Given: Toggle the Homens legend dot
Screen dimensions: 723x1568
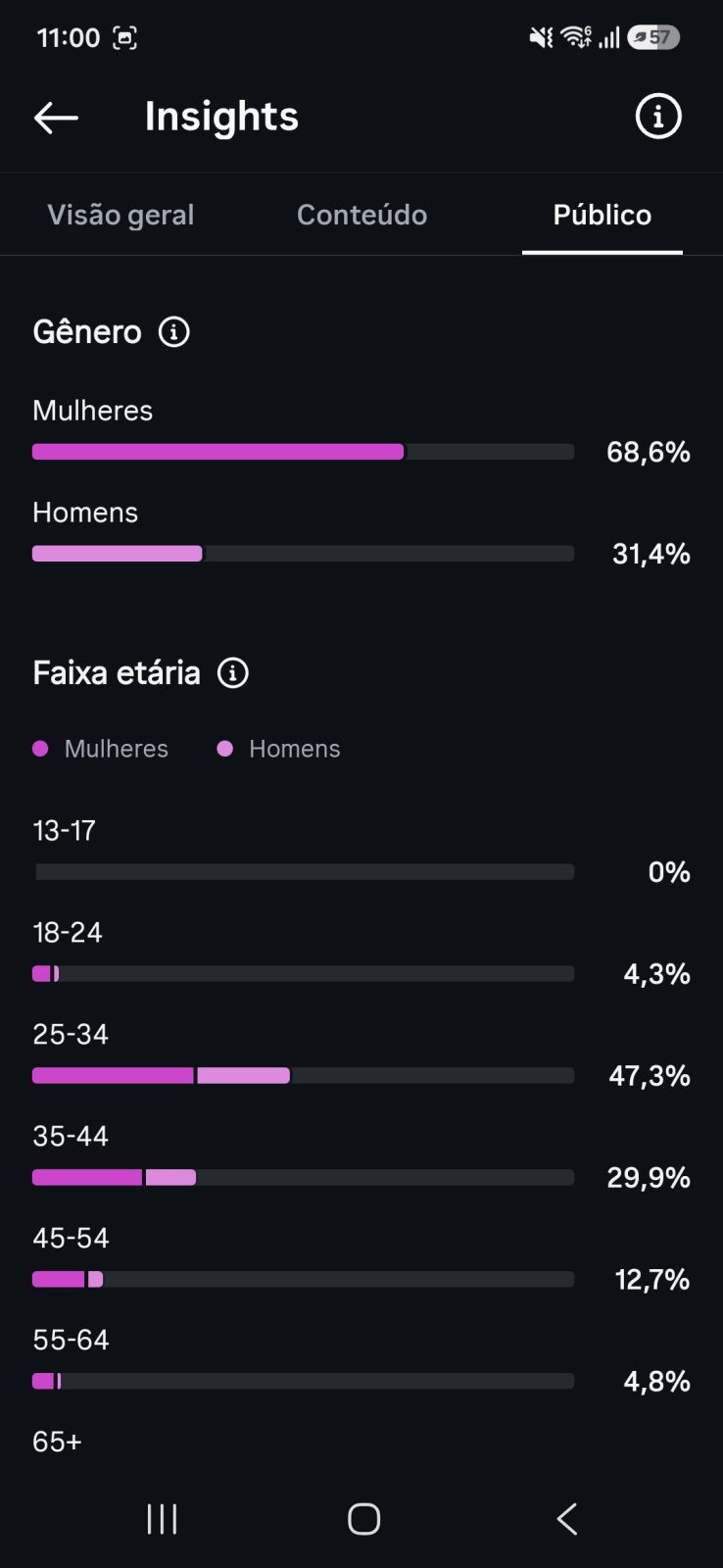Looking at the screenshot, I should [225, 749].
